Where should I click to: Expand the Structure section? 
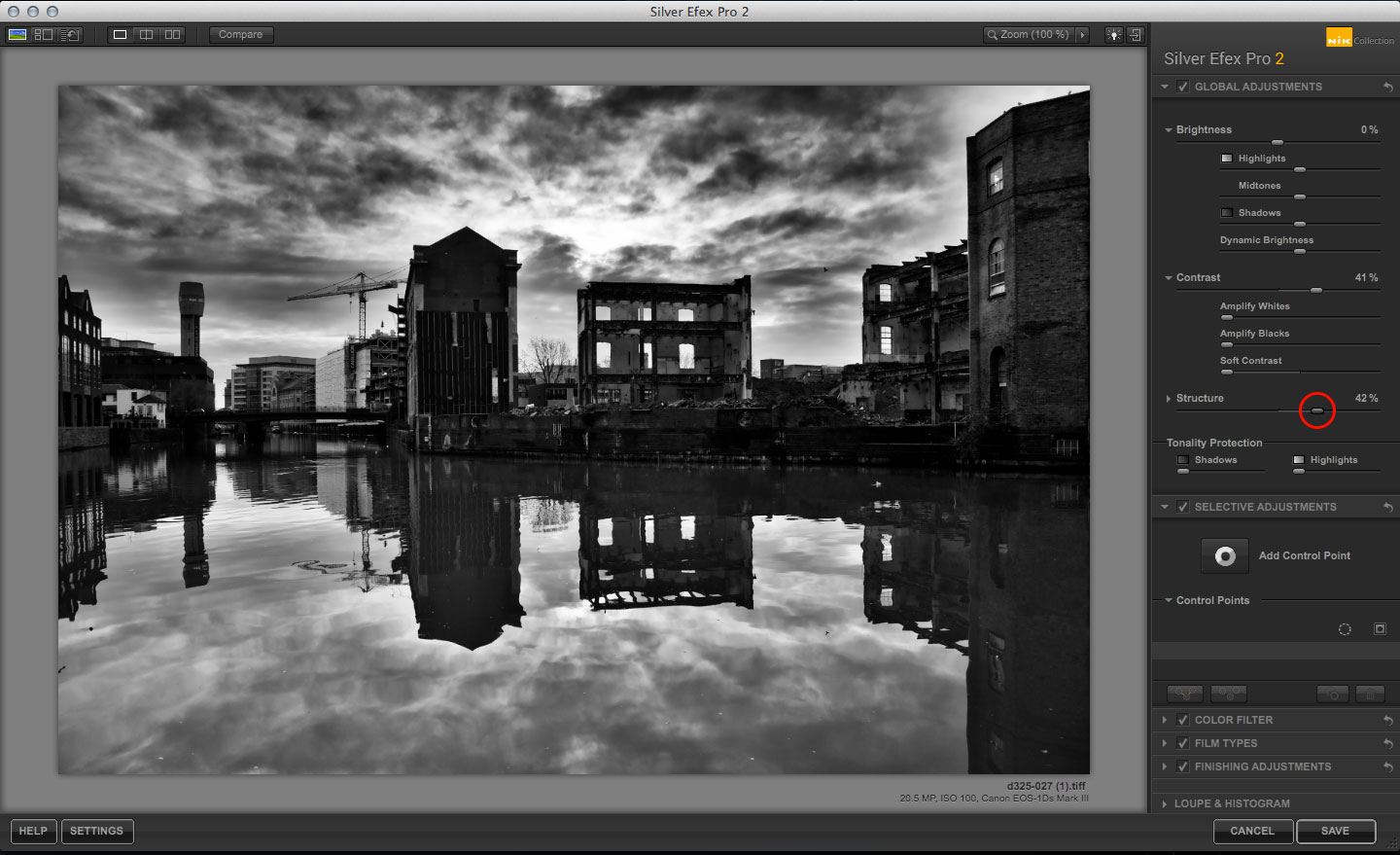(x=1168, y=398)
